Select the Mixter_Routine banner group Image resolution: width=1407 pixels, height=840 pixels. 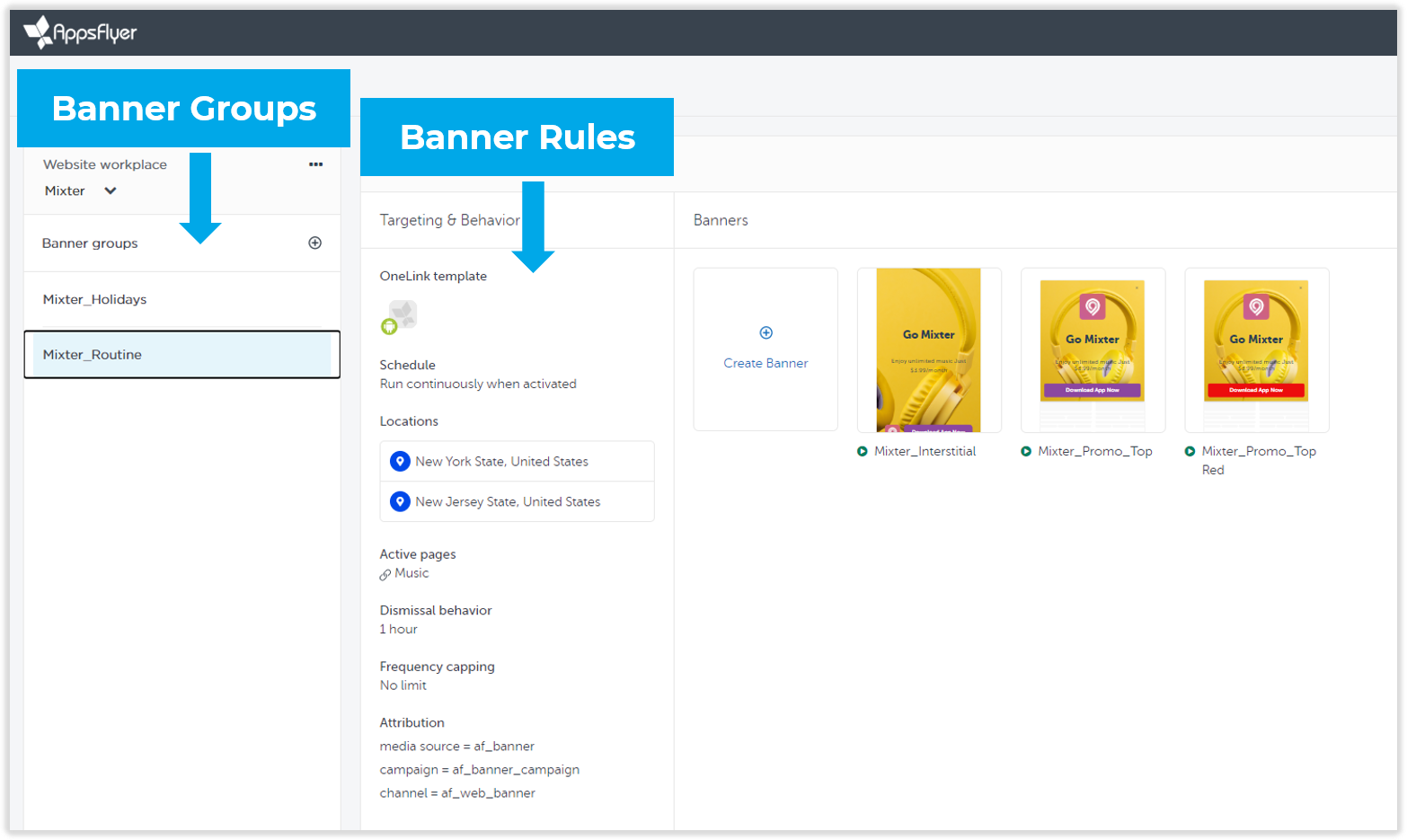(181, 355)
